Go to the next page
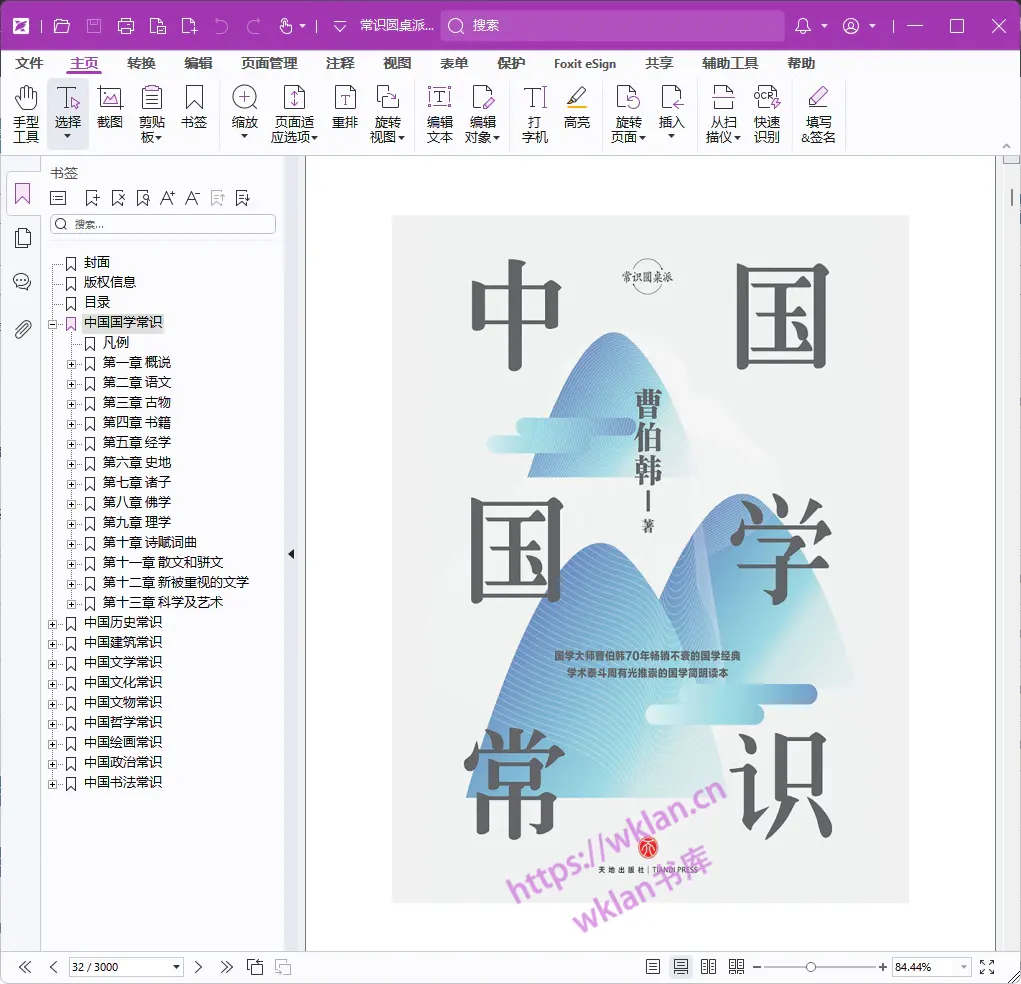 click(198, 967)
